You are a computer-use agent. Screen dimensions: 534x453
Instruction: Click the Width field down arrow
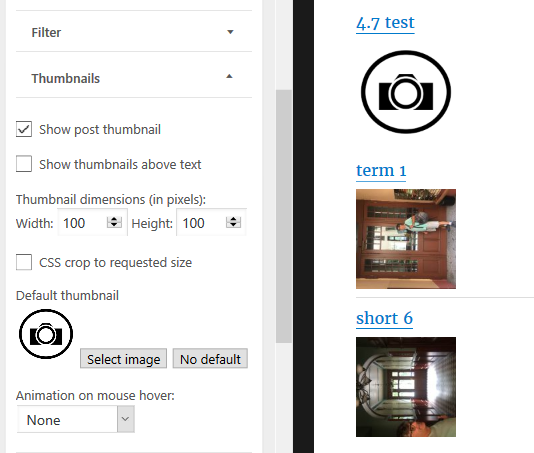pos(114,225)
